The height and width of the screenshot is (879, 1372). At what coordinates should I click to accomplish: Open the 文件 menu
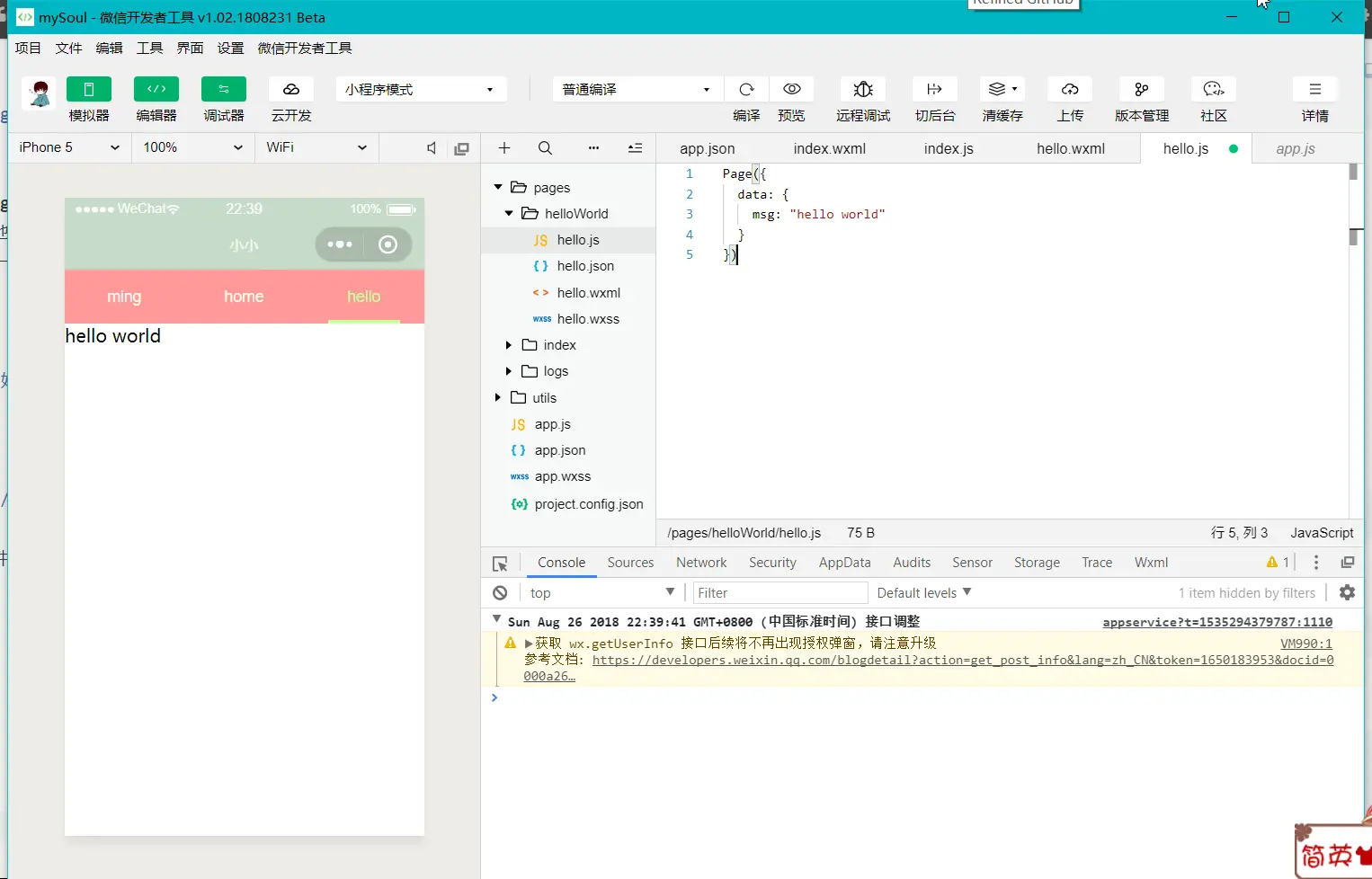[68, 49]
